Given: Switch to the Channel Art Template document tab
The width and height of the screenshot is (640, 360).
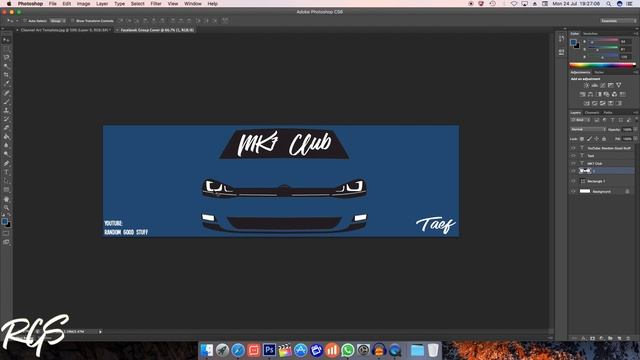Looking at the screenshot, I should (65, 30).
